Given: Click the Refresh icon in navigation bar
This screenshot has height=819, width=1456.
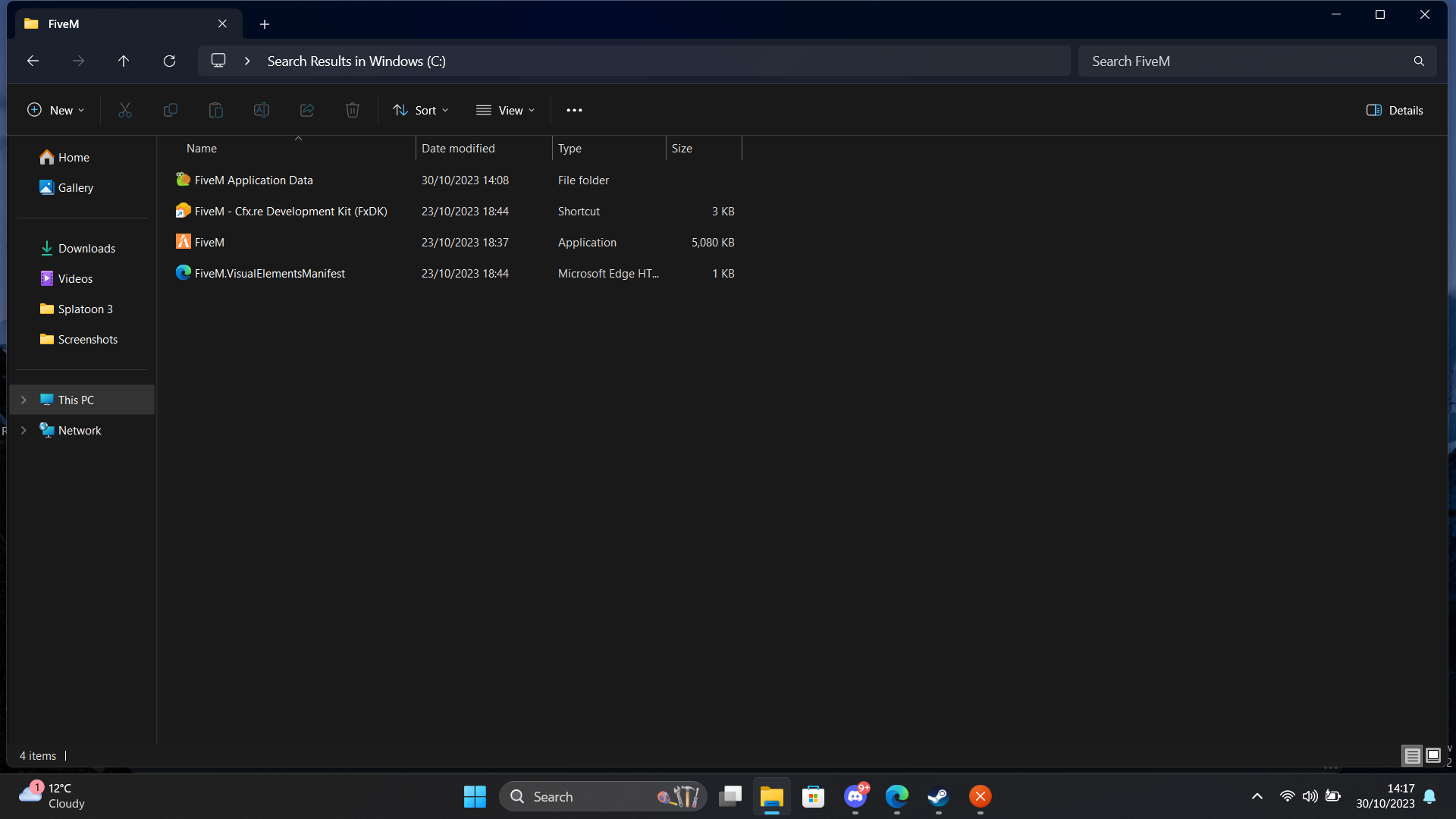Looking at the screenshot, I should pos(169,61).
